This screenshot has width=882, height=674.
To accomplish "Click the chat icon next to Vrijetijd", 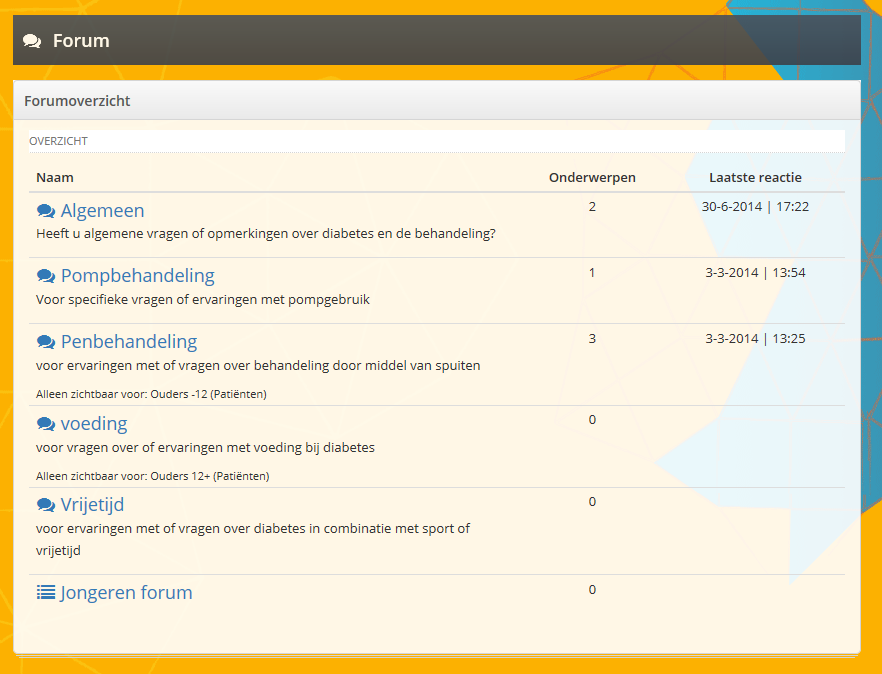I will click(45, 505).
